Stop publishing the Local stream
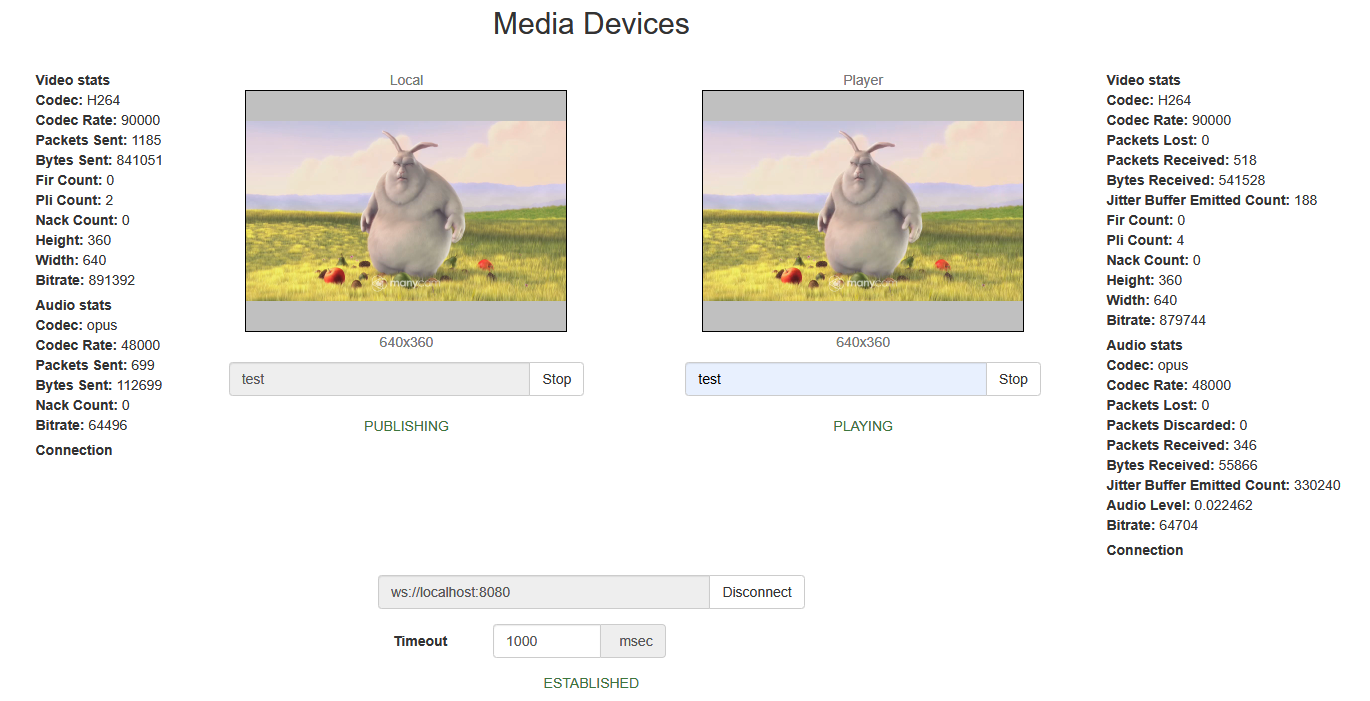 (x=556, y=379)
